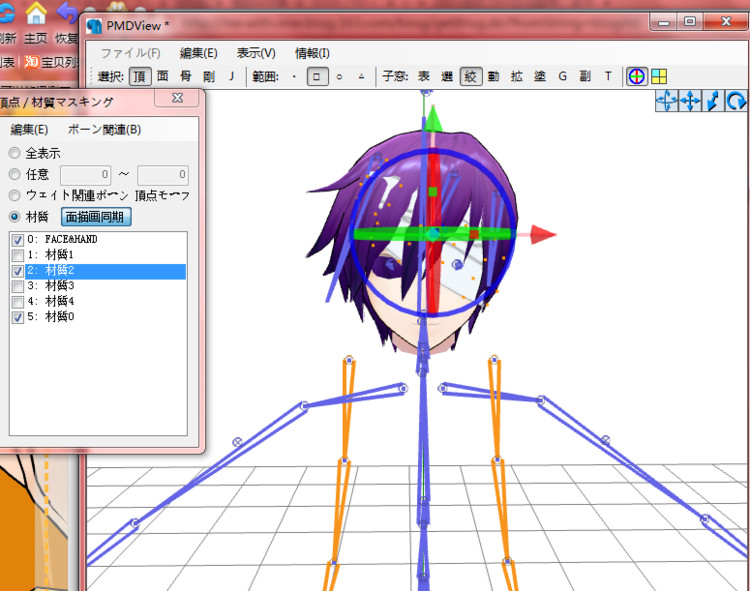Click the diagonal zoom arrow icon
The height and width of the screenshot is (591, 750).
point(713,101)
